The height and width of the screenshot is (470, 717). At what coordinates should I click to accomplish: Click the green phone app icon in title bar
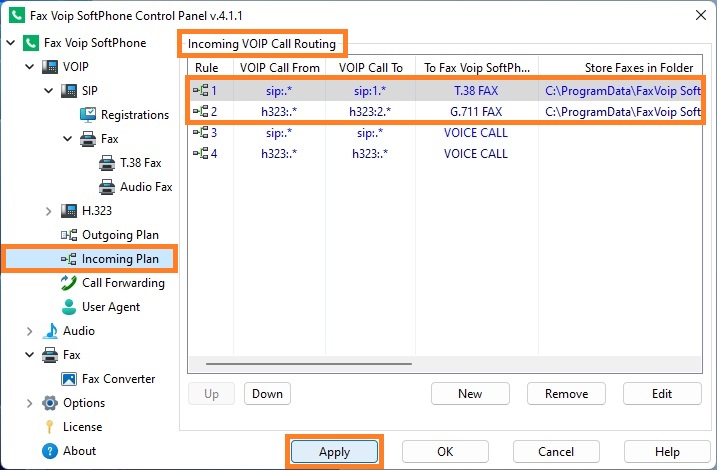[x=17, y=15]
